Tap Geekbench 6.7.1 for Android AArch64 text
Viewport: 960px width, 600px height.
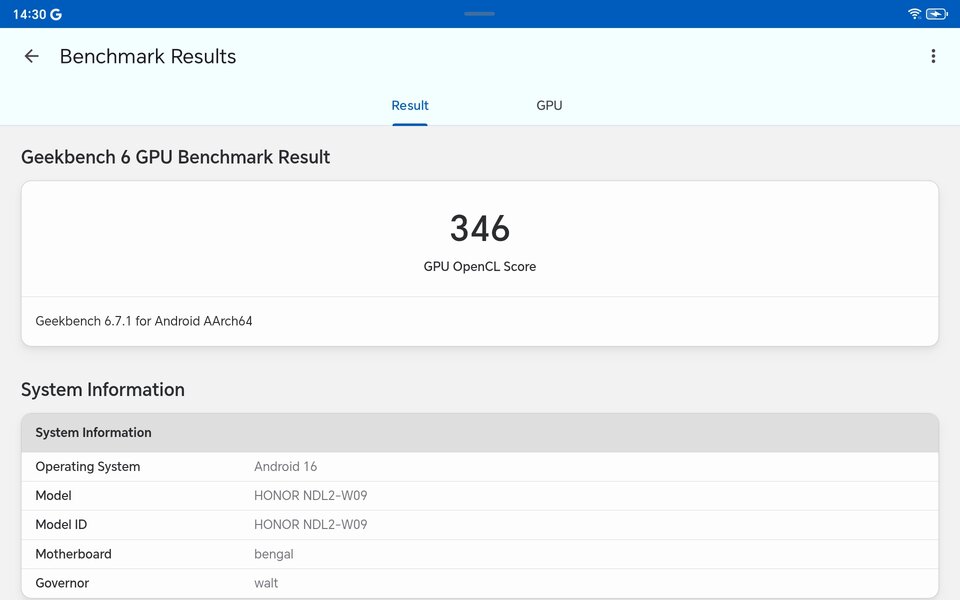coord(144,321)
